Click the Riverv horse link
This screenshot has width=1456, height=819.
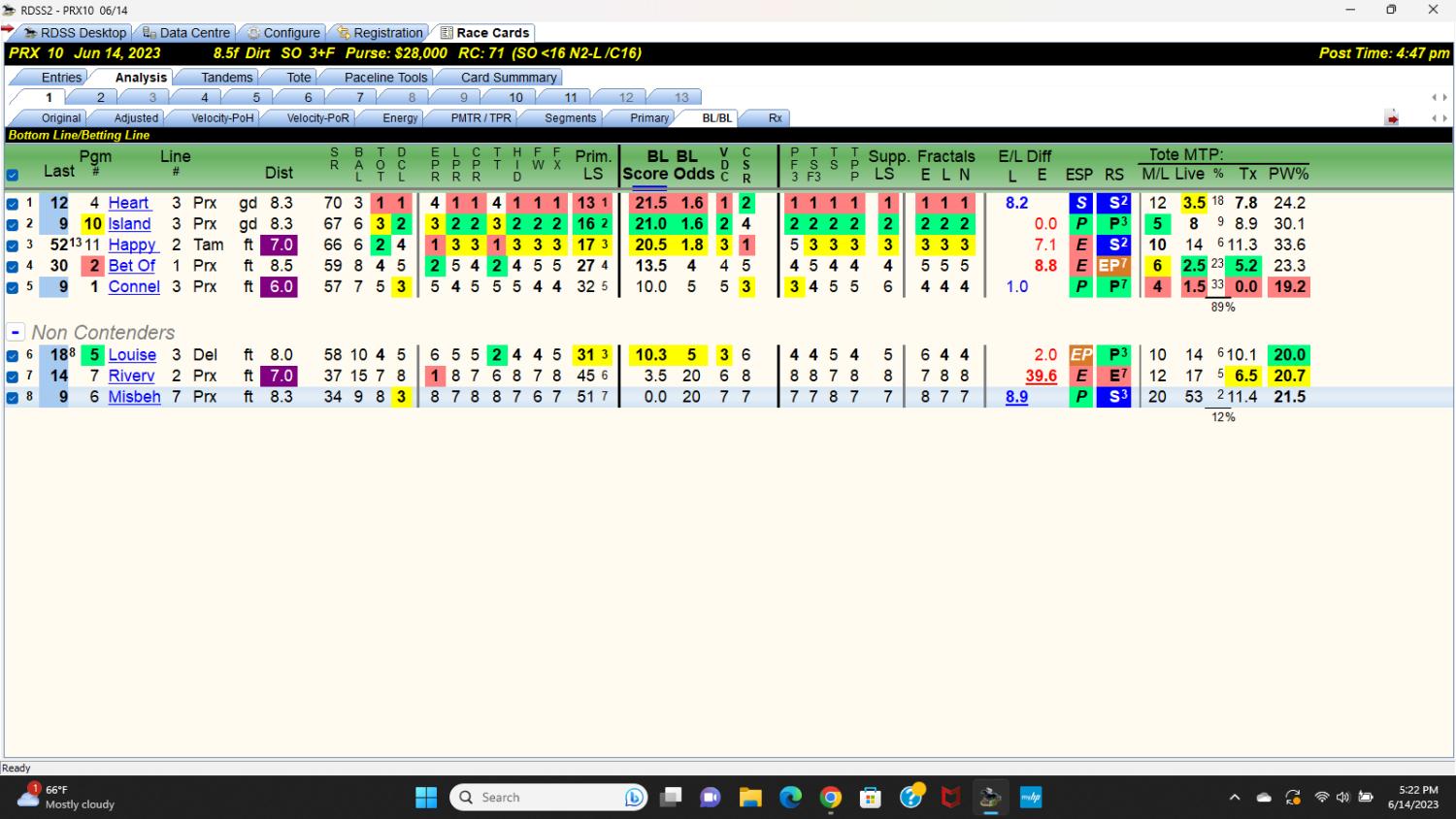pyautogui.click(x=131, y=376)
